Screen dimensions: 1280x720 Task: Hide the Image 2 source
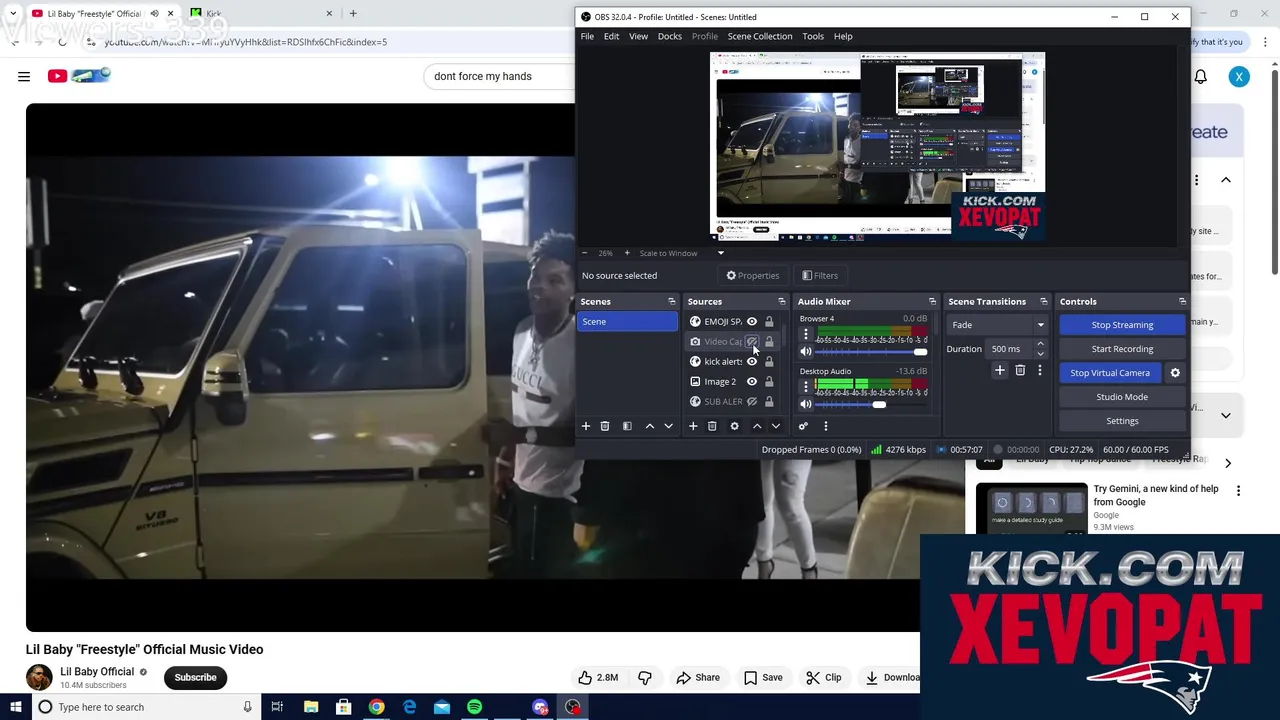coord(752,382)
